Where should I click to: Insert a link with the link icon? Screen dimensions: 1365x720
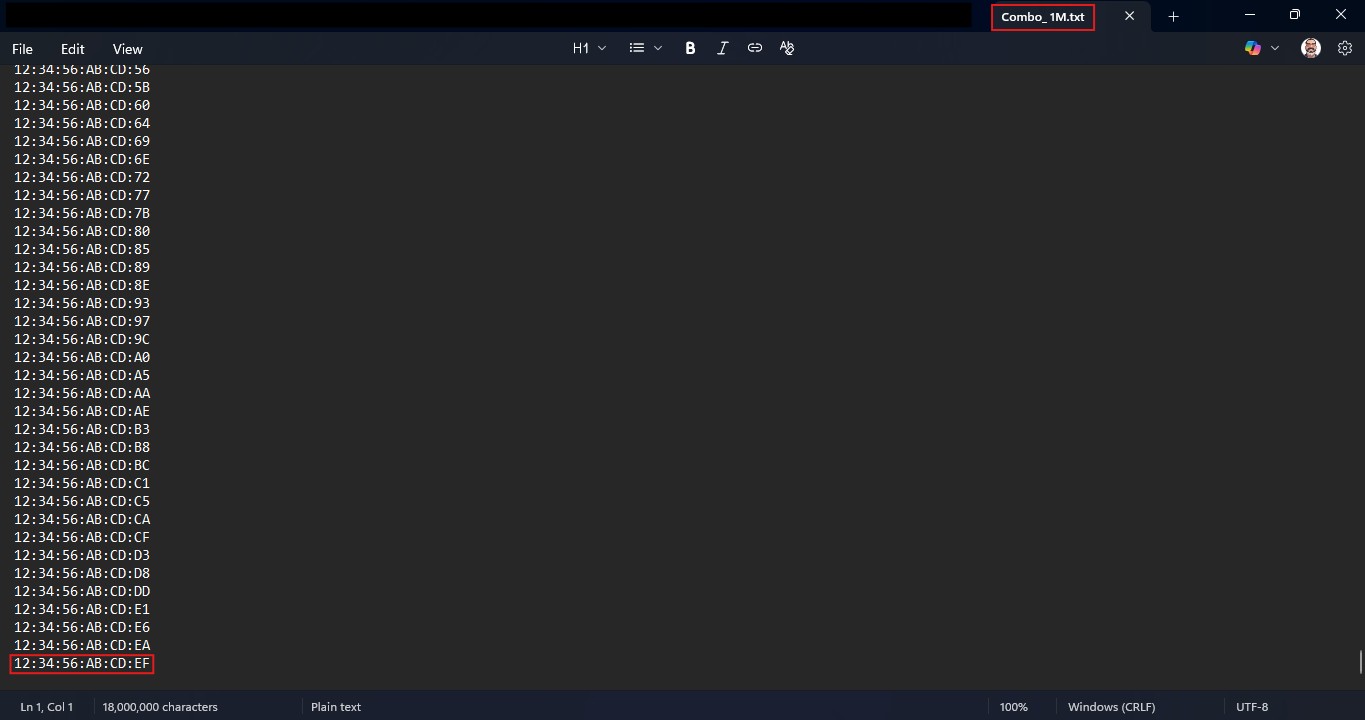point(755,48)
